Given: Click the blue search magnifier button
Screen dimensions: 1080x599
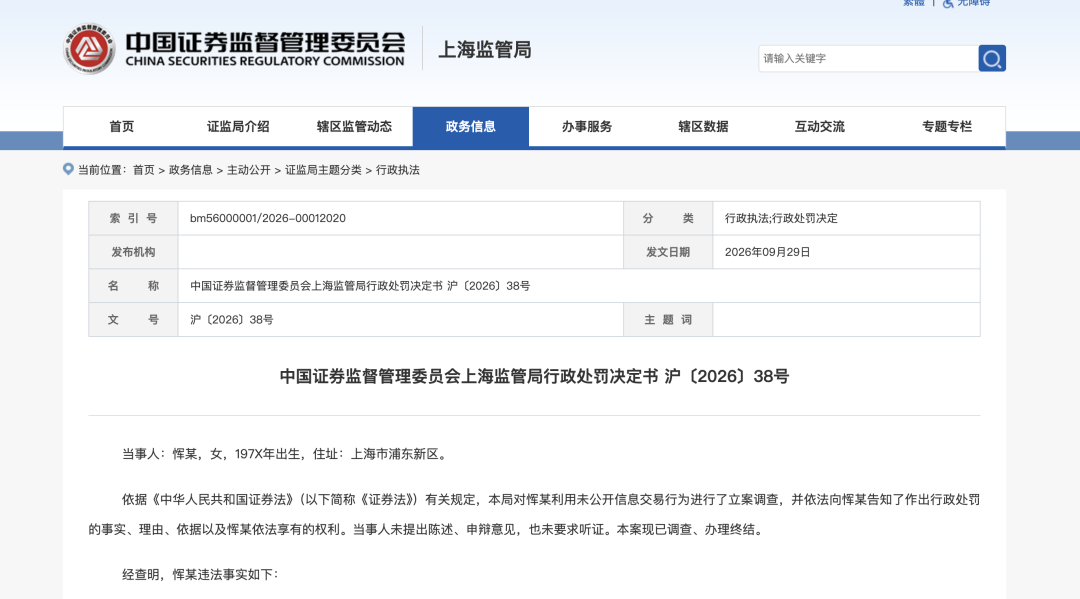Looking at the screenshot, I should [992, 59].
